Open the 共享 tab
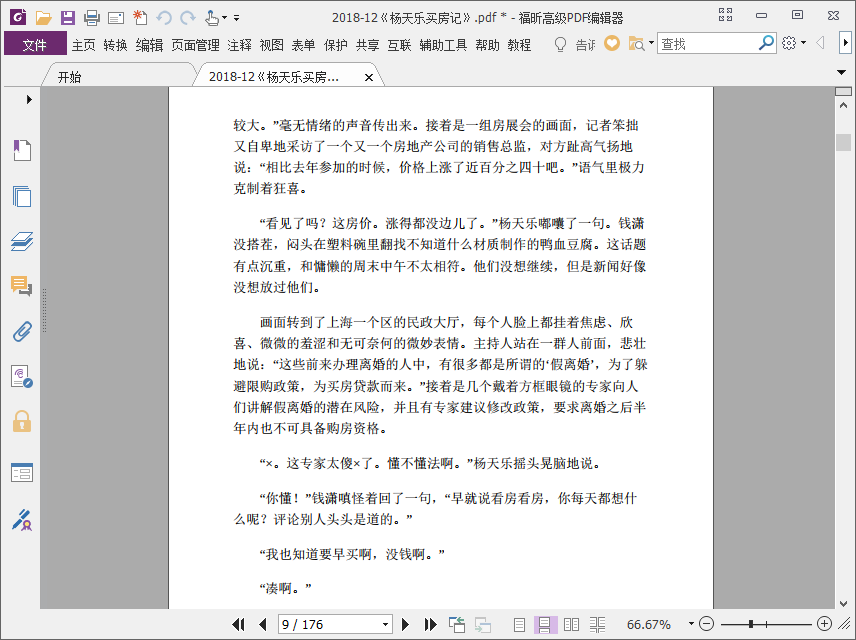This screenshot has height=640, width=856. pyautogui.click(x=367, y=45)
